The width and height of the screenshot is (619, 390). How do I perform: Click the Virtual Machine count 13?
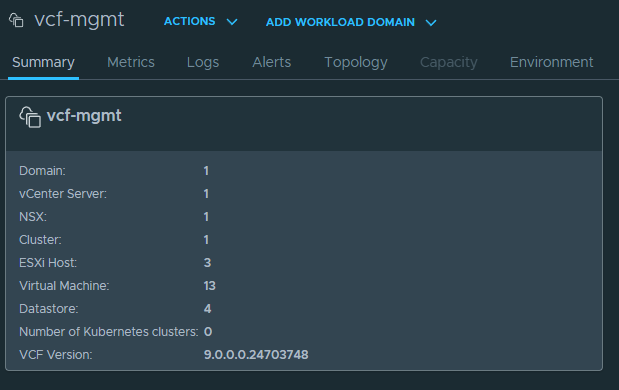coord(210,285)
